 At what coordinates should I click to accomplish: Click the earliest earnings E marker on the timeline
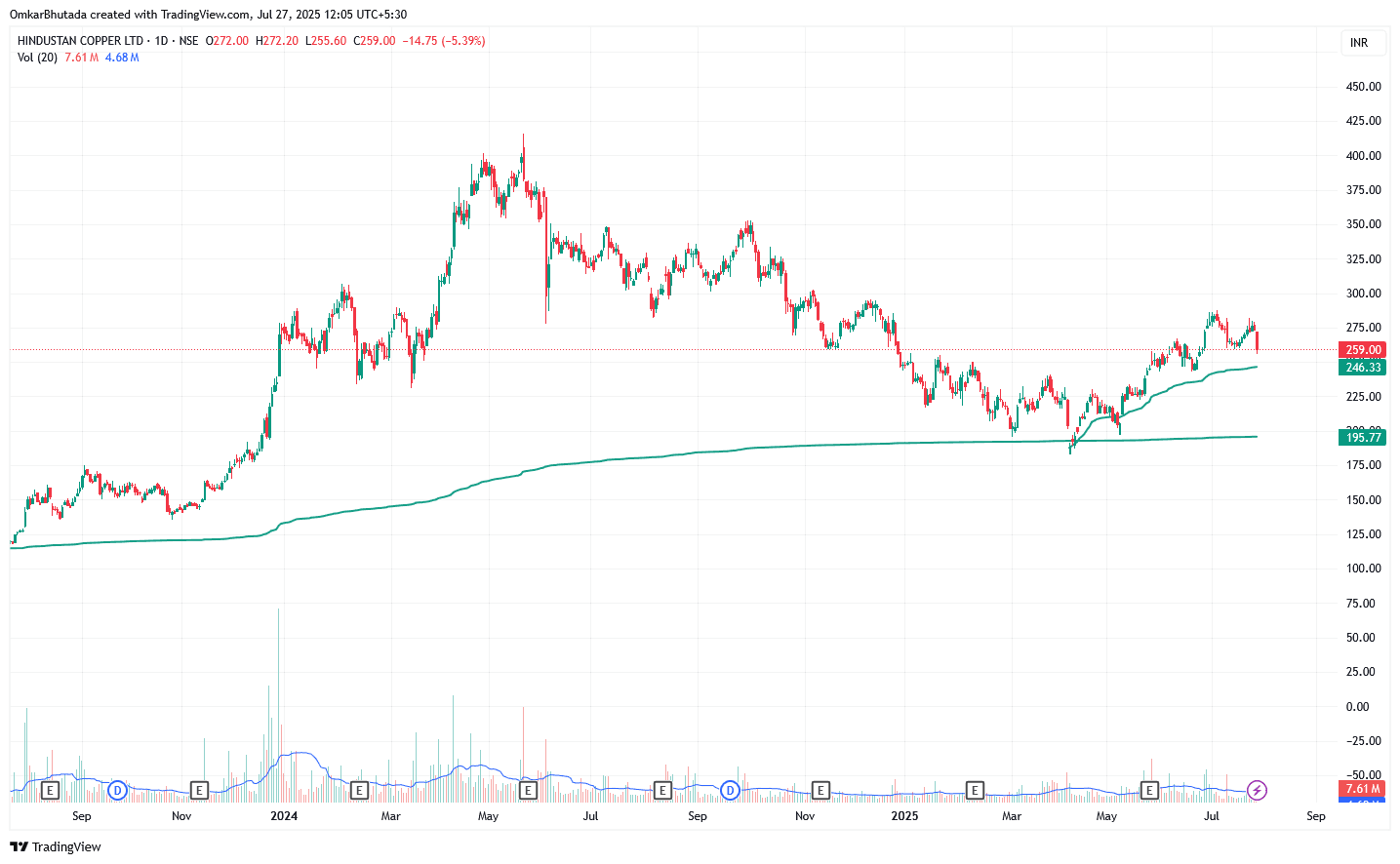pyautogui.click(x=51, y=790)
